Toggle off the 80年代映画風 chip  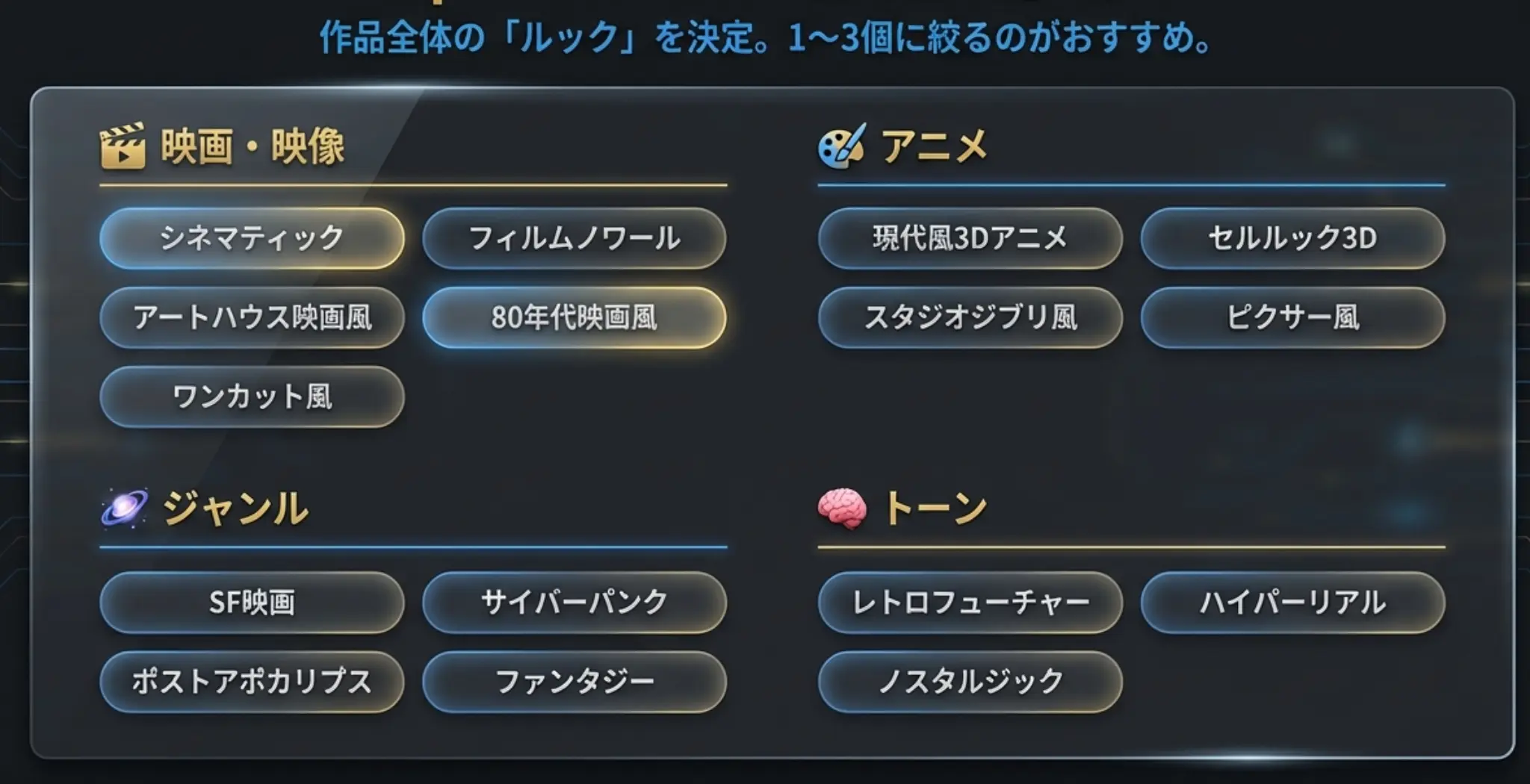(574, 317)
